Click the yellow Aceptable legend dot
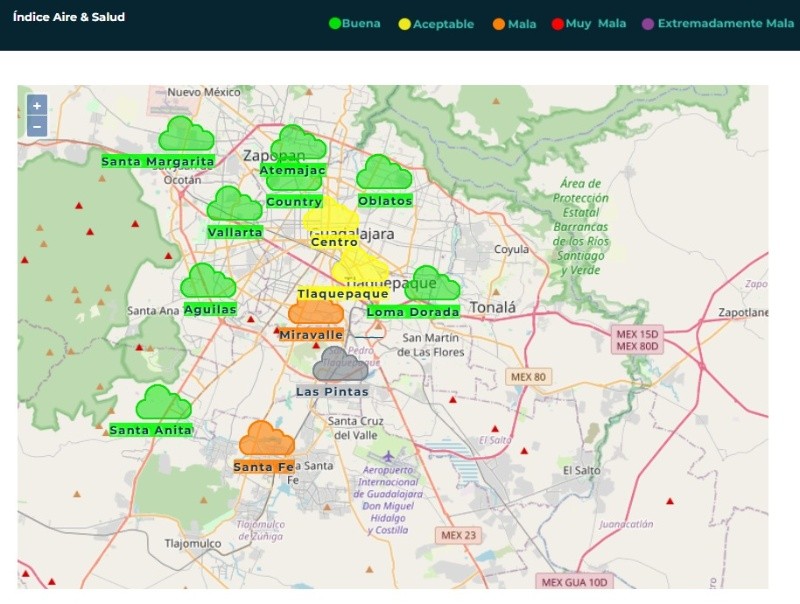This screenshot has height=604, width=800. click(x=404, y=24)
